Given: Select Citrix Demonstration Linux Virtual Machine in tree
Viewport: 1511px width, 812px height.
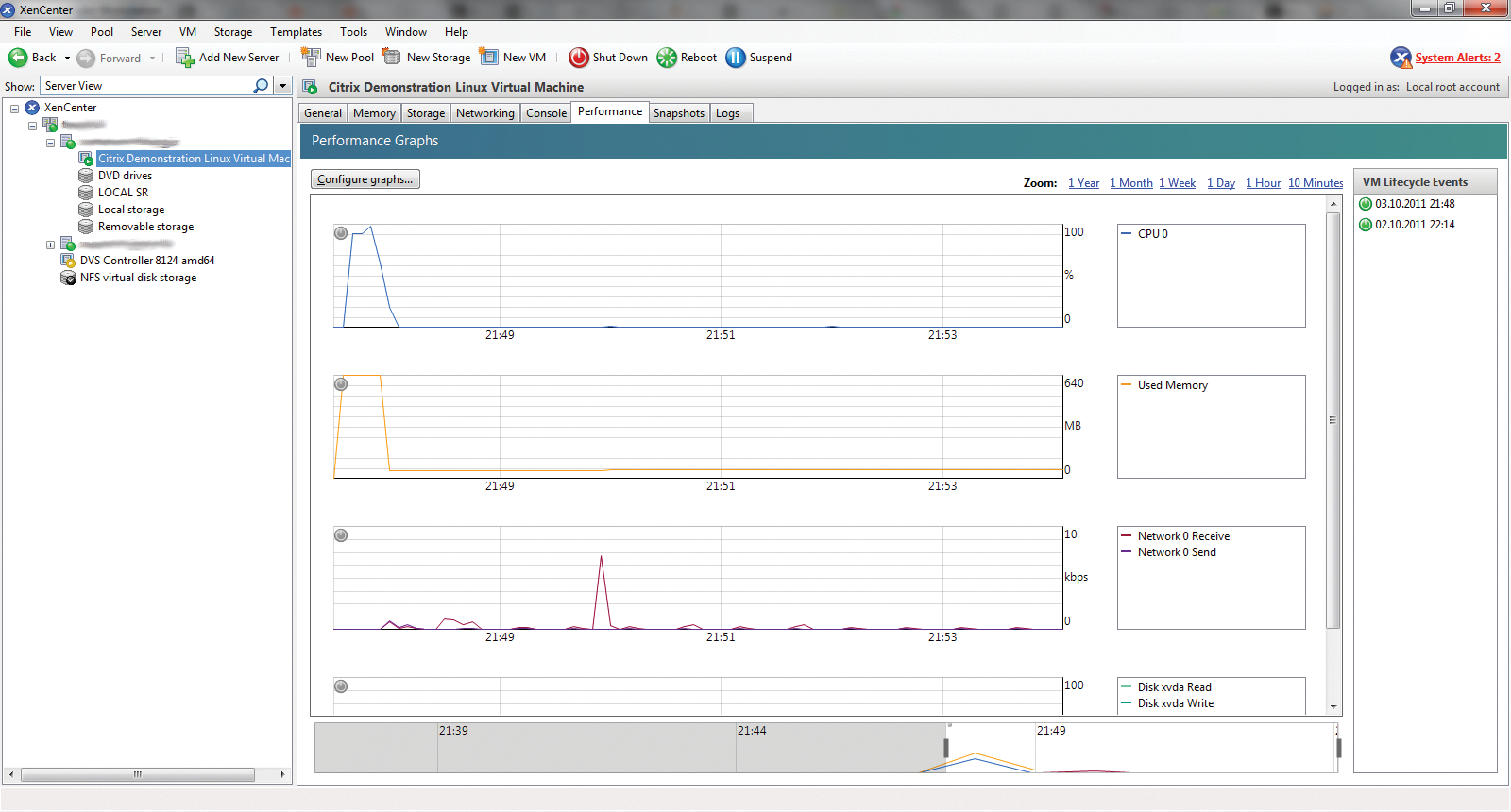Looking at the screenshot, I should tap(194, 159).
